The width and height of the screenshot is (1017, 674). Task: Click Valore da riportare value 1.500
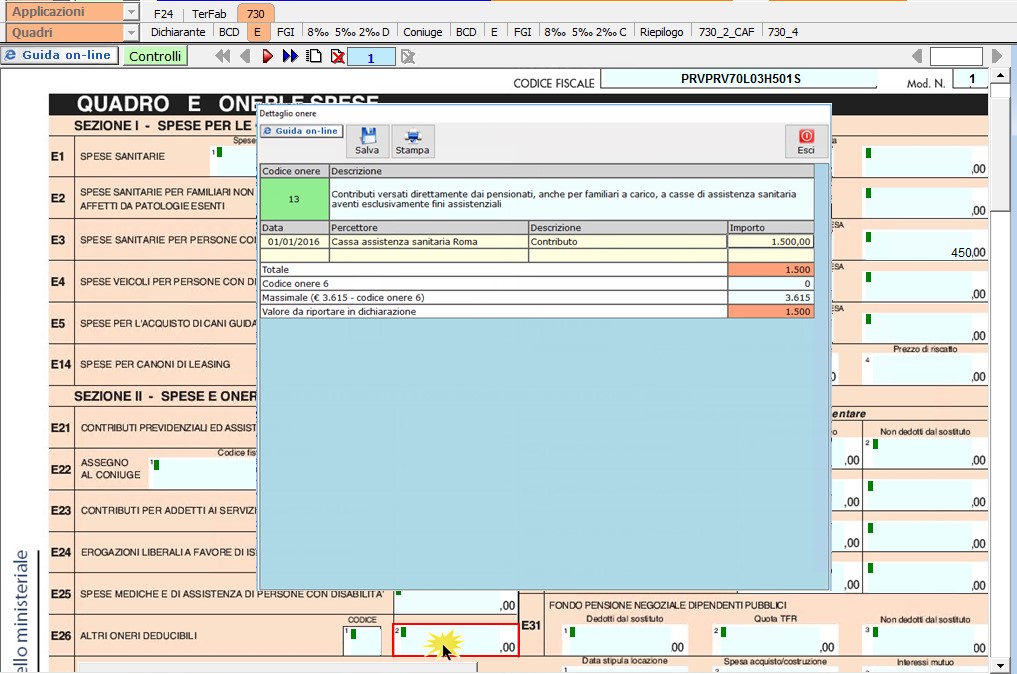(x=771, y=311)
